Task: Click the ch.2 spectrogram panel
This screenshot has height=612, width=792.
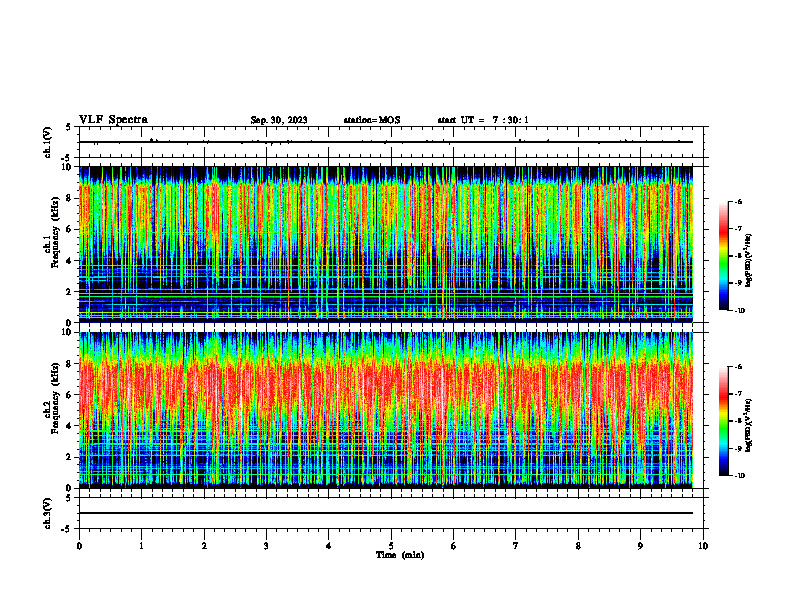Action: pyautogui.click(x=386, y=410)
